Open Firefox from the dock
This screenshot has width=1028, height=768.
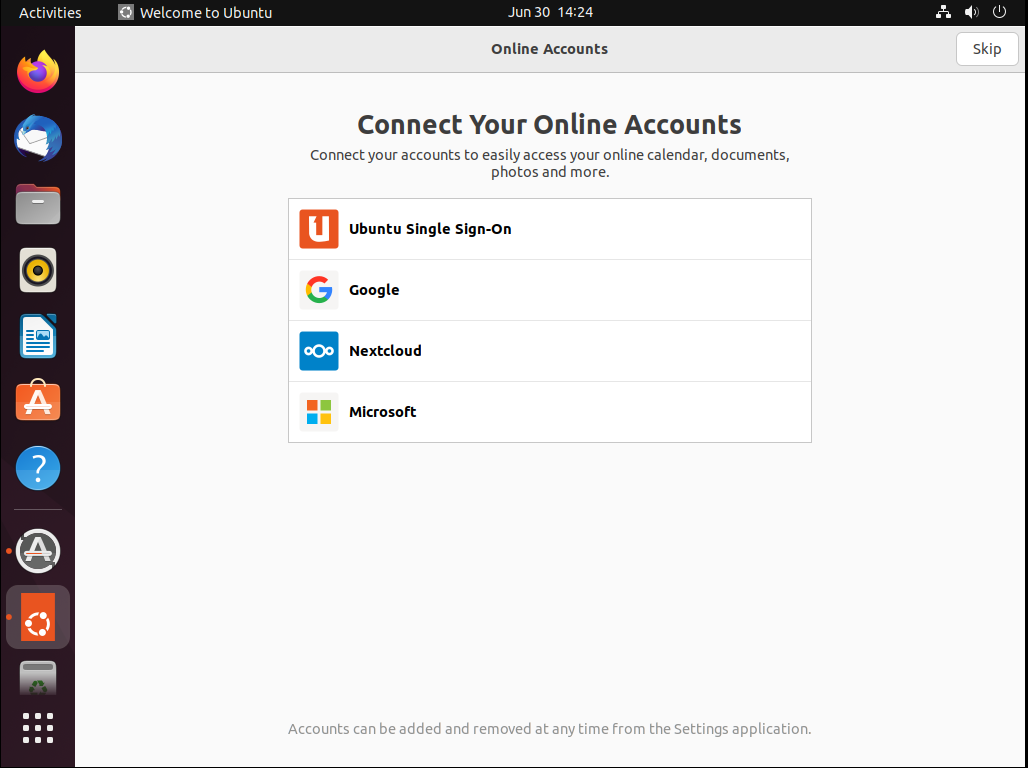coord(38,72)
